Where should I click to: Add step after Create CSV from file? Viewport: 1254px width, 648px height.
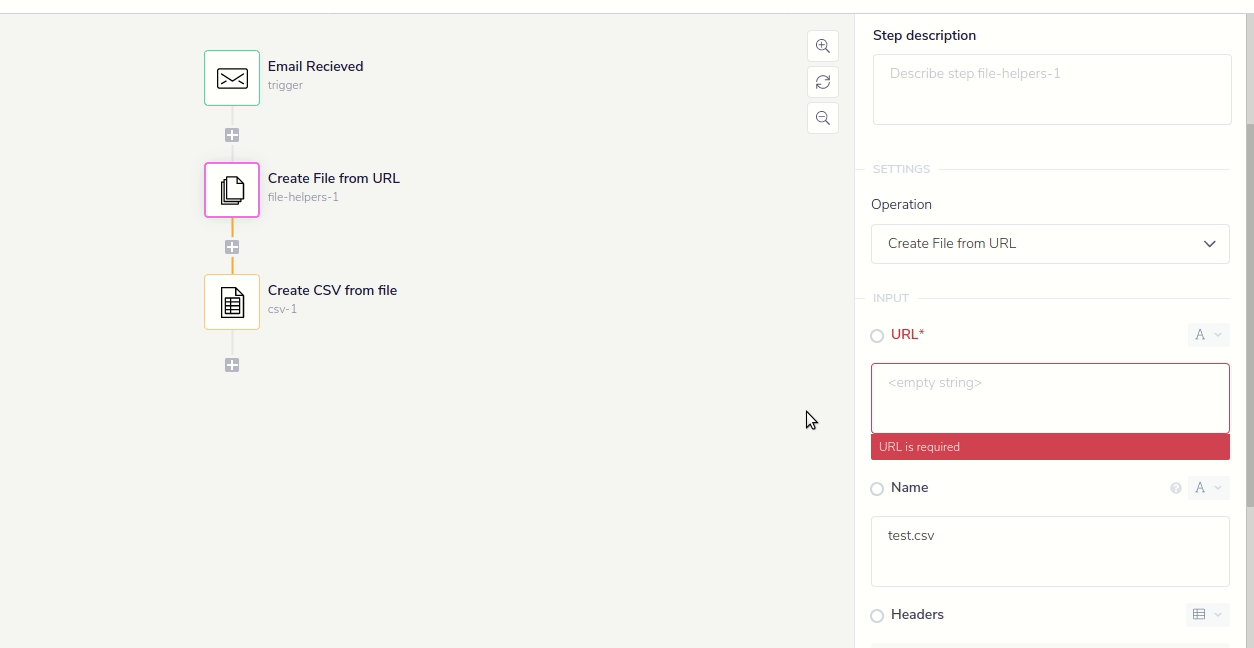232,366
